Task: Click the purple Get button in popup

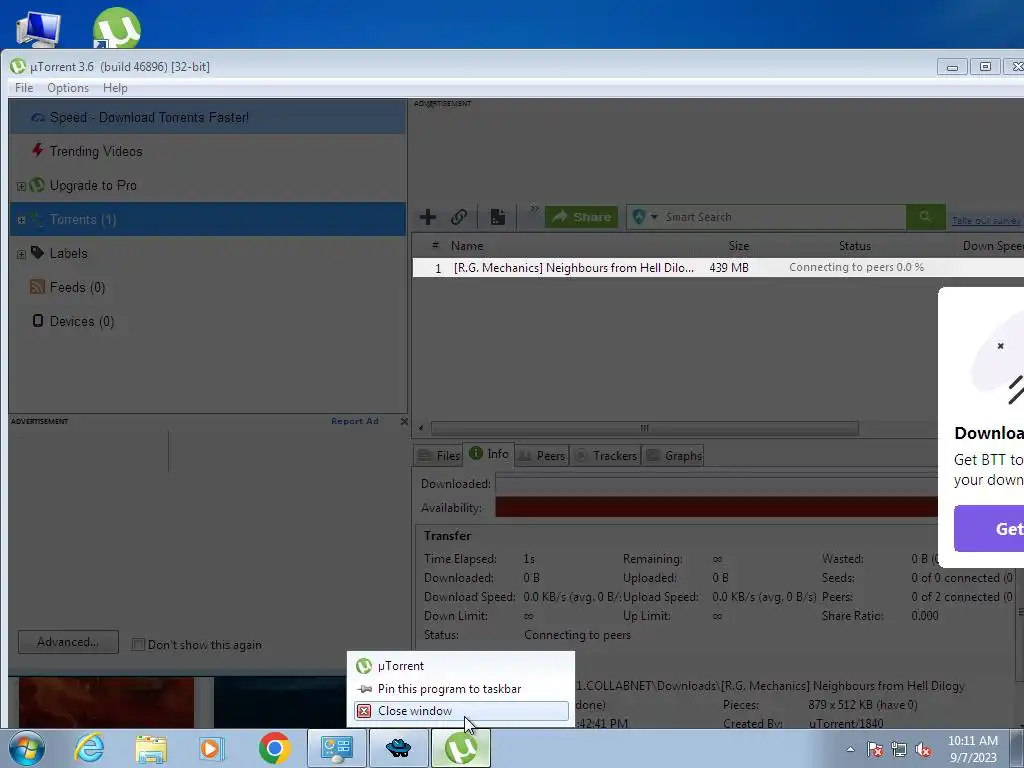Action: click(989, 528)
